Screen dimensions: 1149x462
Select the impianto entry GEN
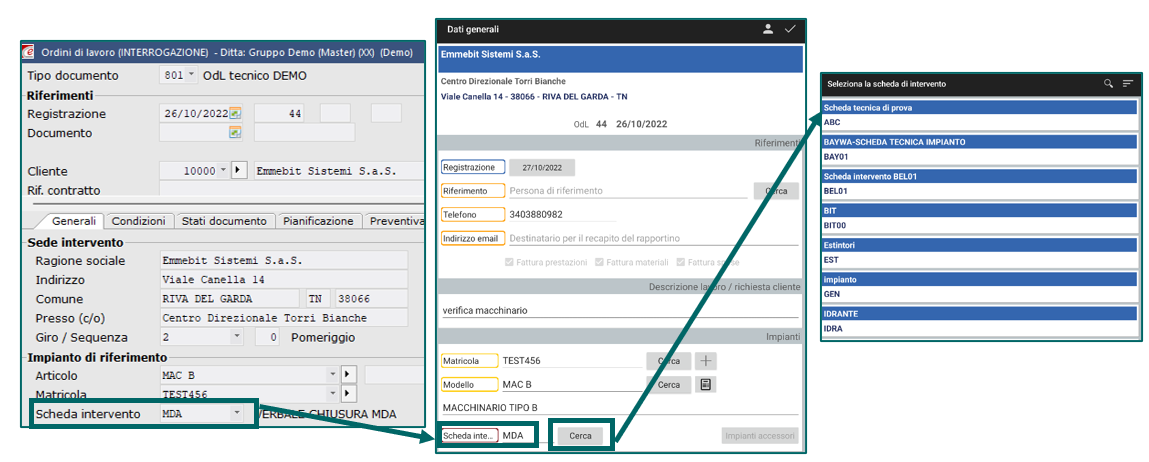tap(980, 287)
